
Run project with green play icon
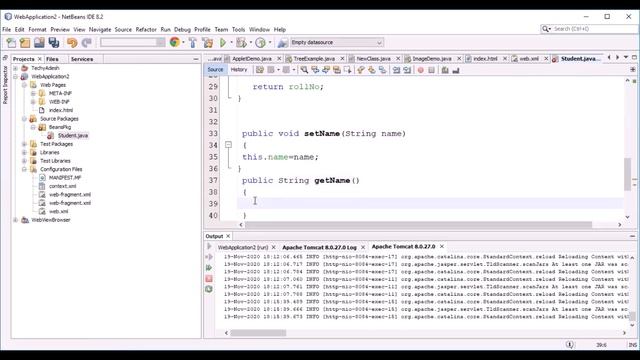(223, 42)
